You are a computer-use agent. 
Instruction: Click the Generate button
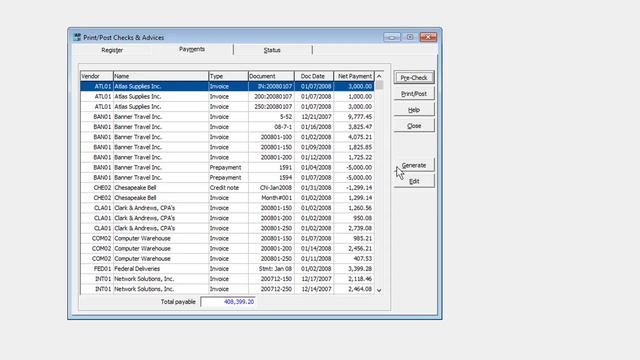tap(414, 165)
